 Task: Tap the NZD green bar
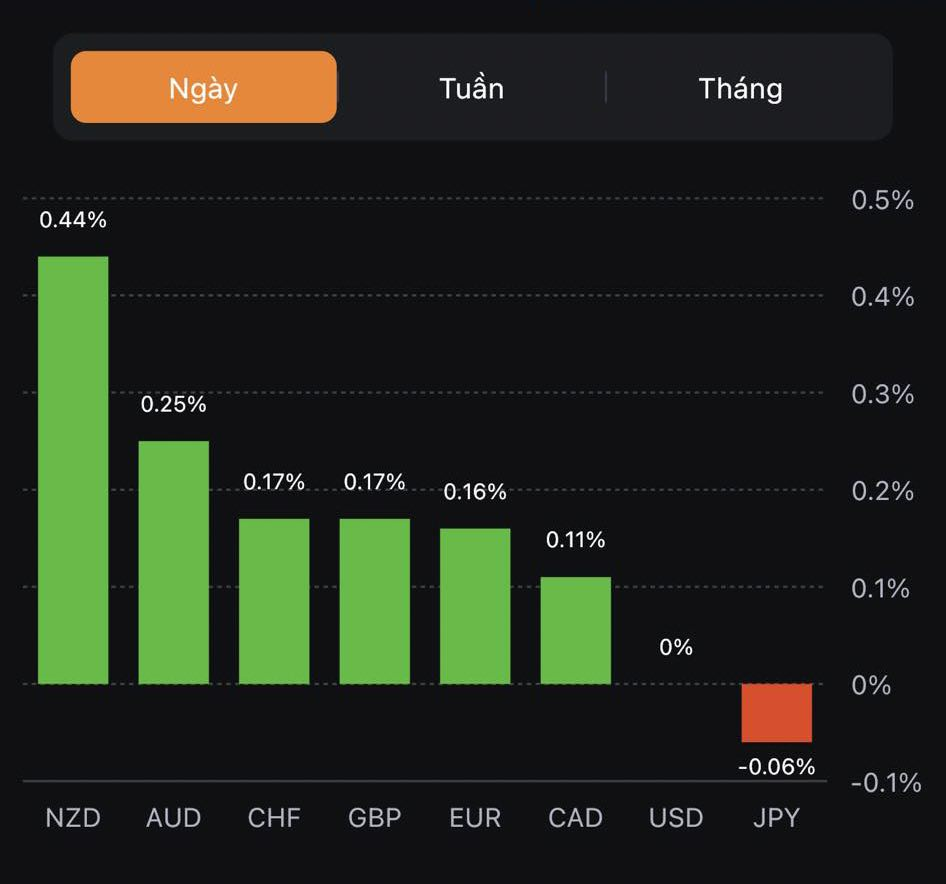coord(73,470)
